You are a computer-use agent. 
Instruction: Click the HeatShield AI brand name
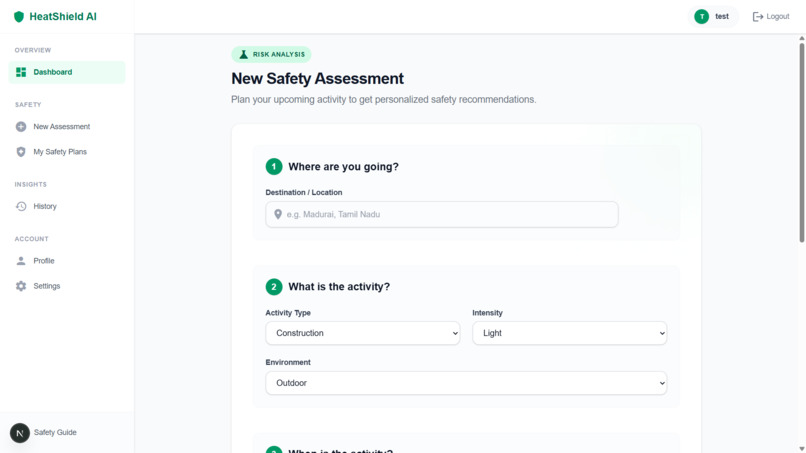(63, 16)
